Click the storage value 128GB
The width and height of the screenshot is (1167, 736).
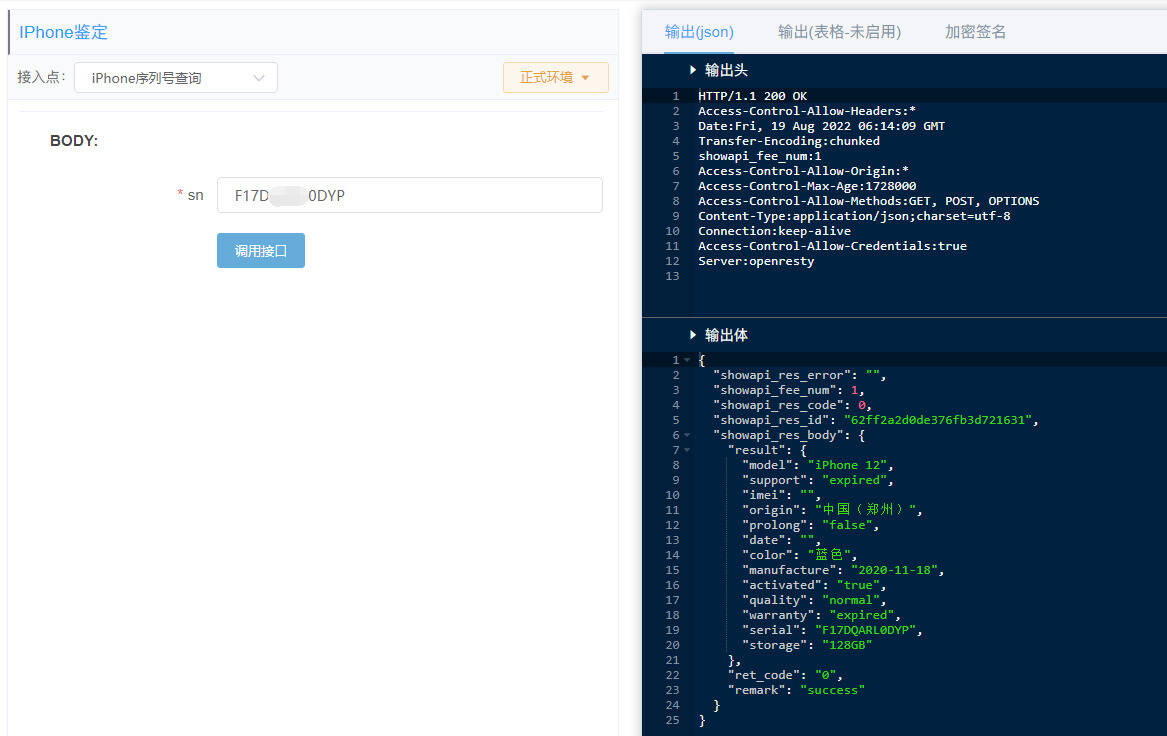click(847, 645)
